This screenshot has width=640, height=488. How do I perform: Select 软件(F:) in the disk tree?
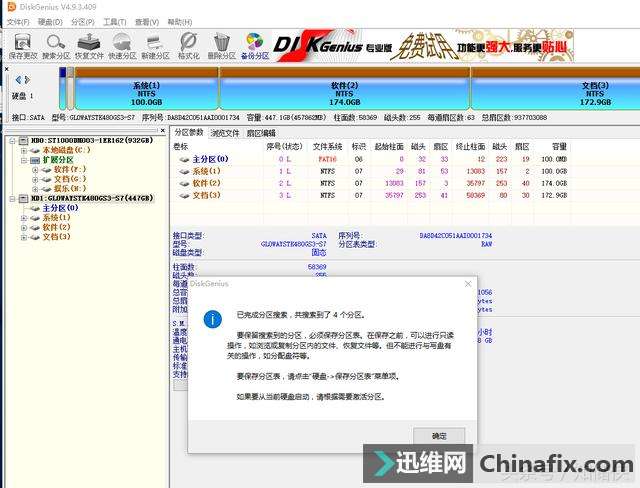click(70, 169)
